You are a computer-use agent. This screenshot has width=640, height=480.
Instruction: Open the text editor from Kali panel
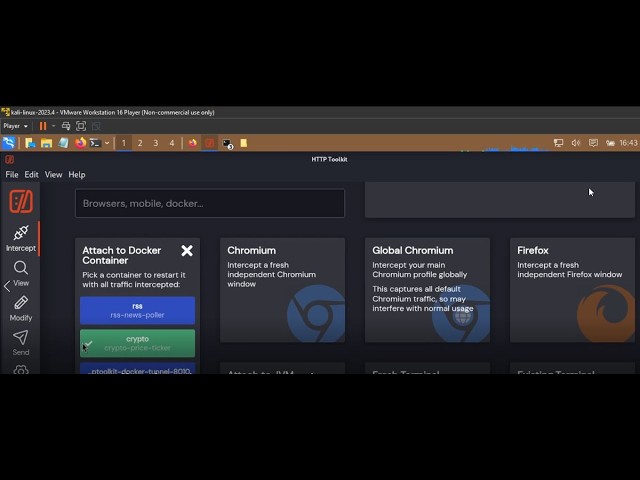[63, 143]
